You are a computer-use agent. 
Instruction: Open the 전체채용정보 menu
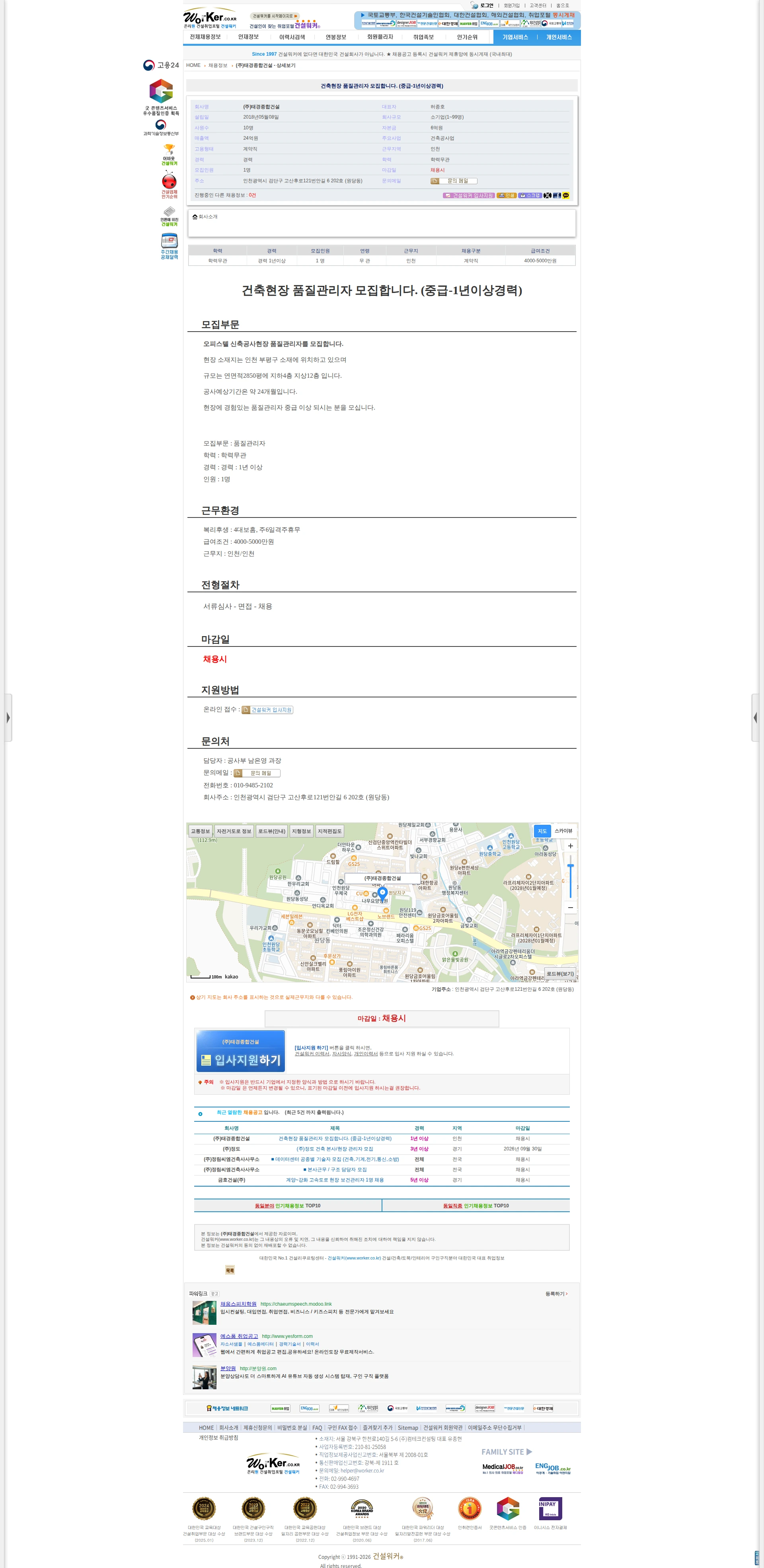click(205, 37)
